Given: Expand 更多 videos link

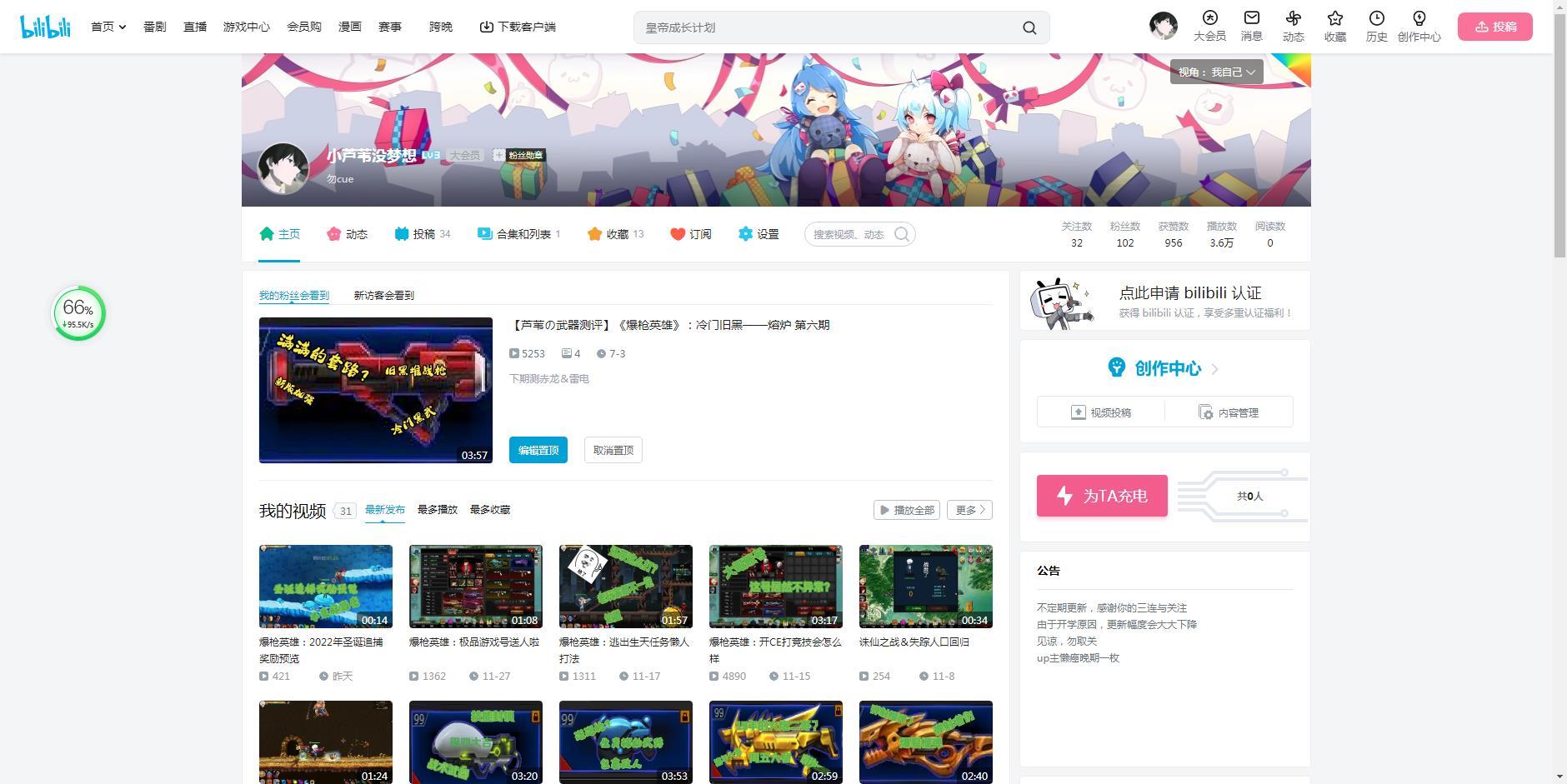Looking at the screenshot, I should 970,510.
